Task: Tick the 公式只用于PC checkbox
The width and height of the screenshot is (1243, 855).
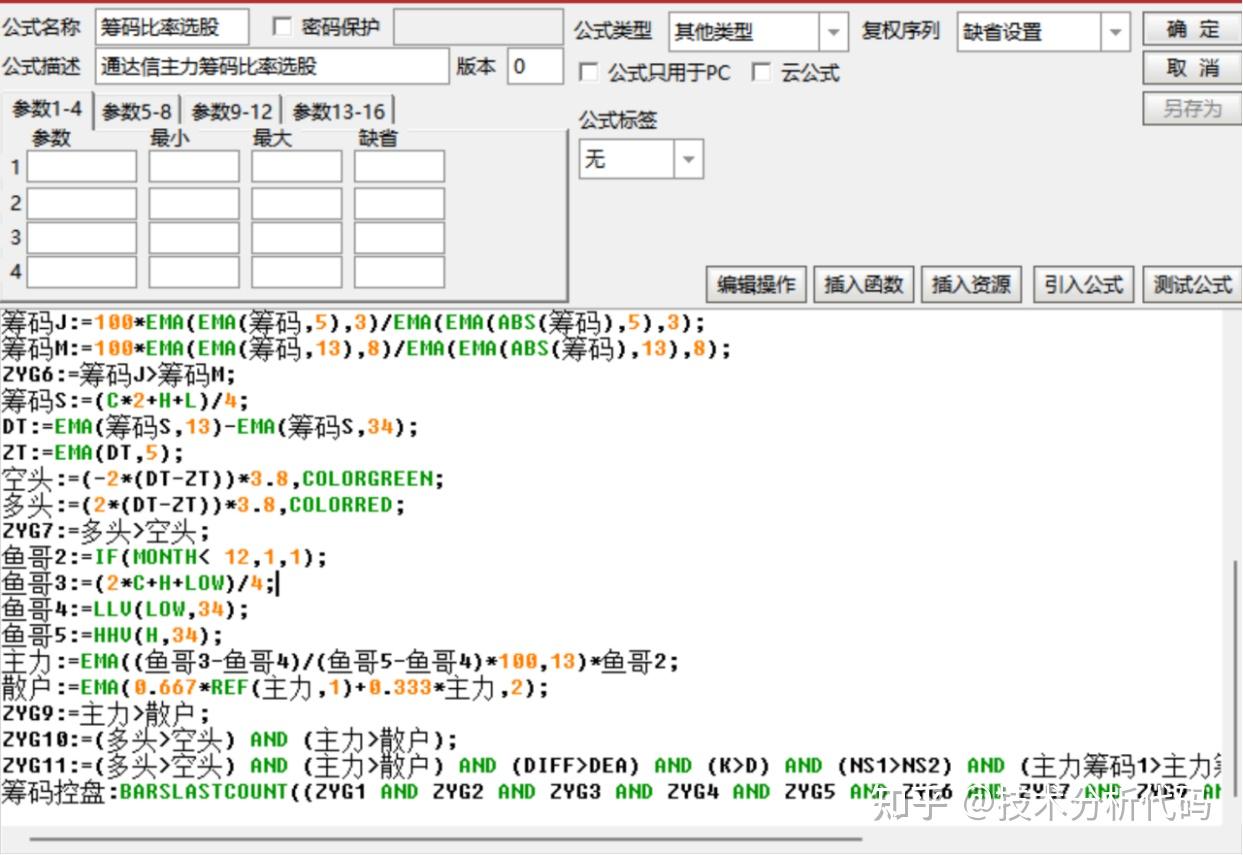Action: point(589,72)
